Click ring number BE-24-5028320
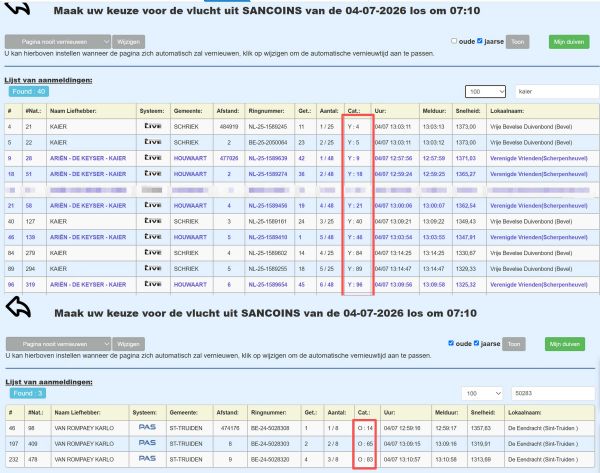The height and width of the screenshot is (473, 600). [270, 459]
